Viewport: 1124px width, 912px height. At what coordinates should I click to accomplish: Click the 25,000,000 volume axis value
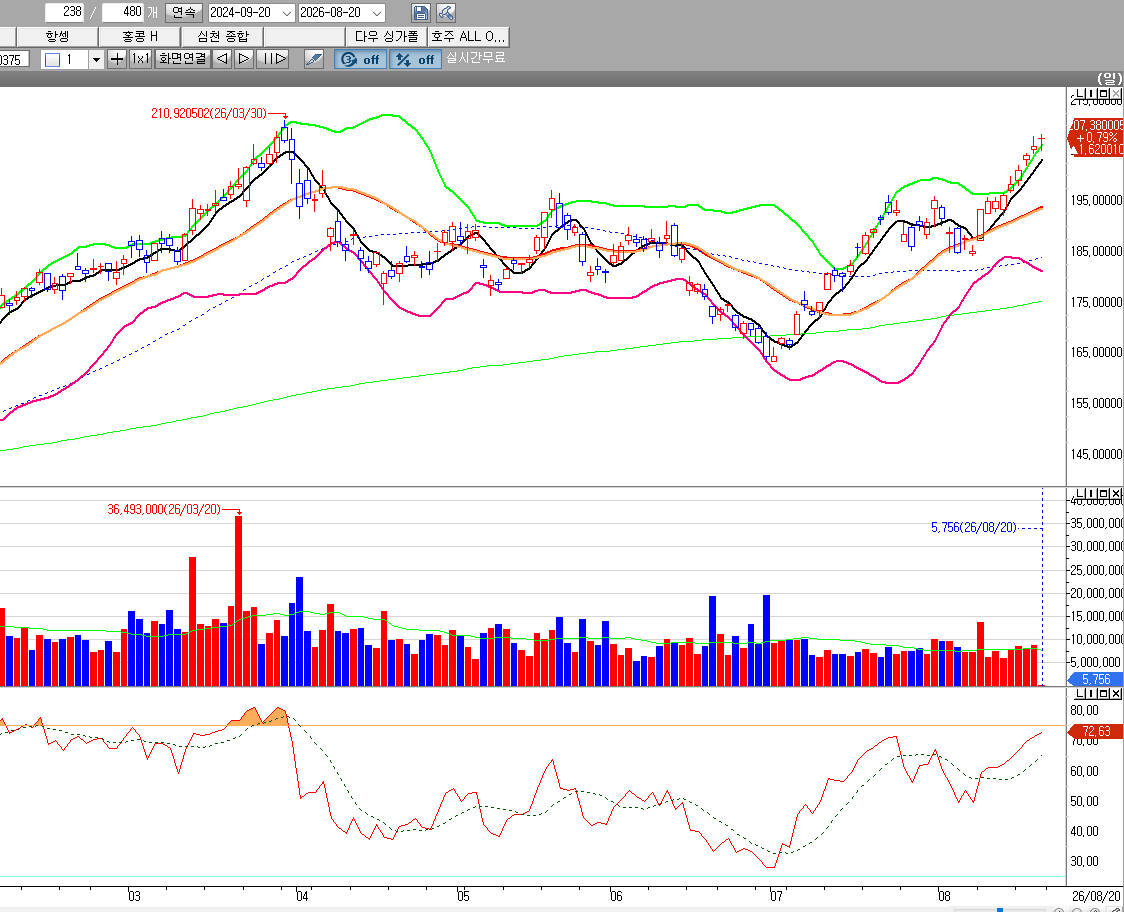(1096, 570)
